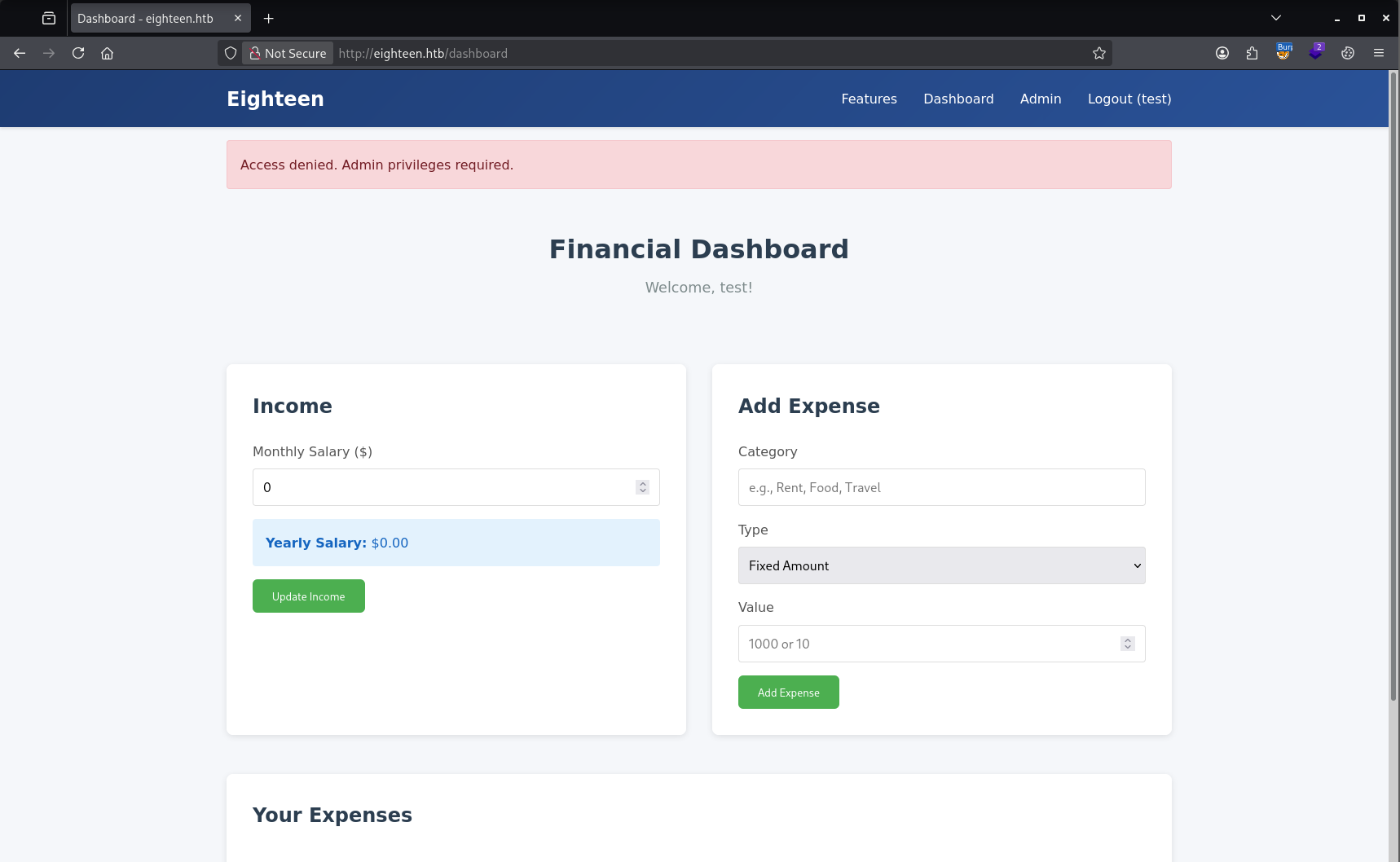Viewport: 1400px width, 862px height.
Task: Expand the Type dropdown showing Fixed Amount
Action: click(942, 565)
